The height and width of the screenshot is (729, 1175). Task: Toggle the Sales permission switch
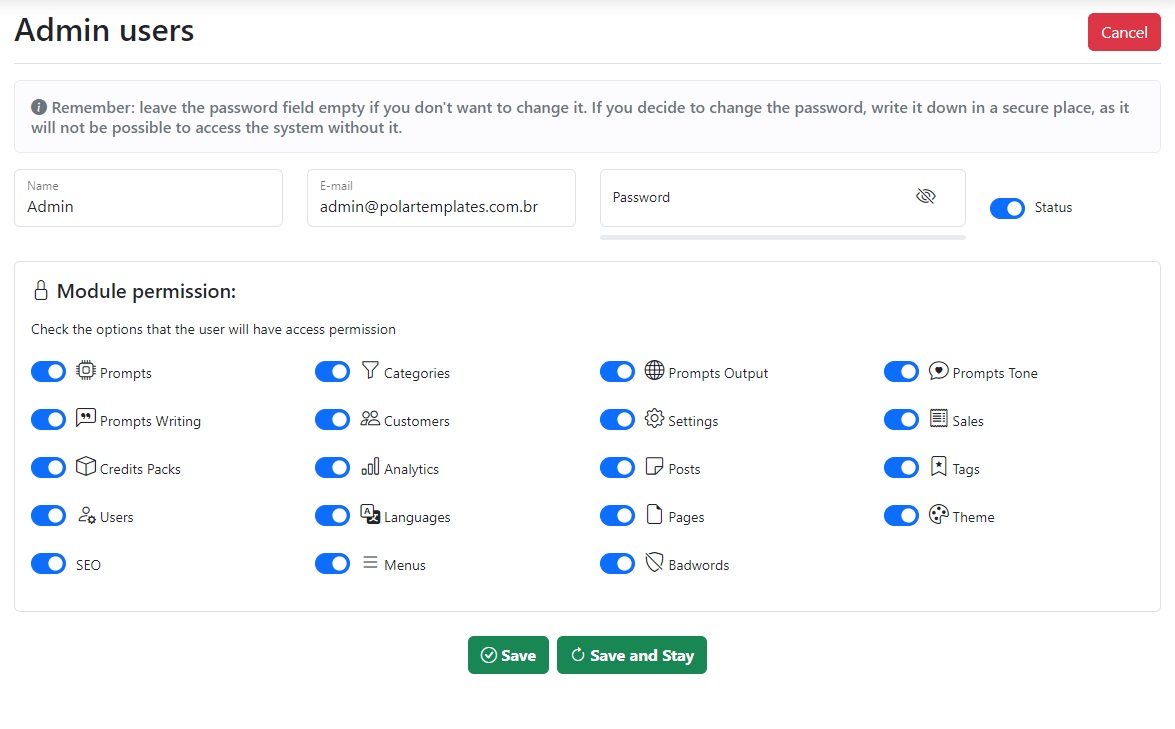pos(901,420)
